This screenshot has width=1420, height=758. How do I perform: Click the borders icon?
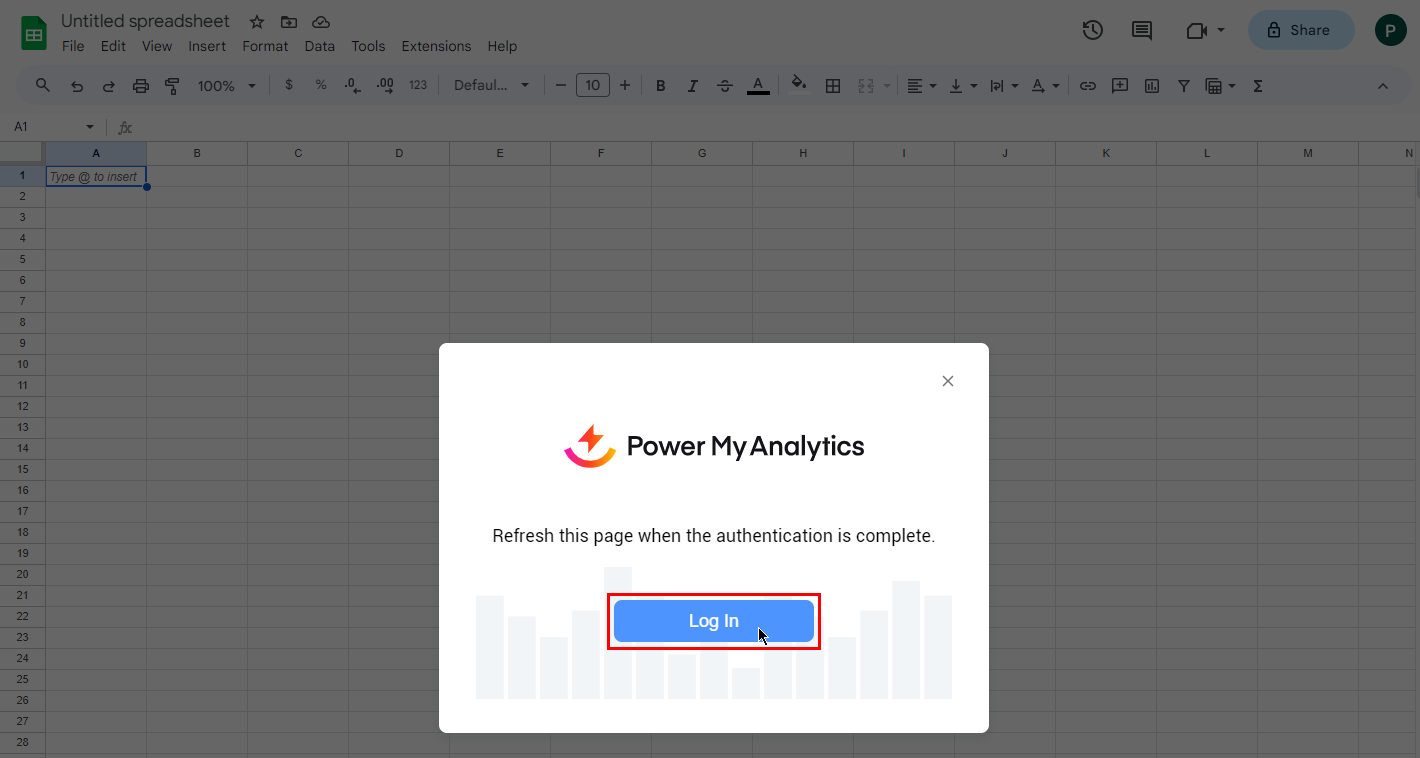coord(832,86)
